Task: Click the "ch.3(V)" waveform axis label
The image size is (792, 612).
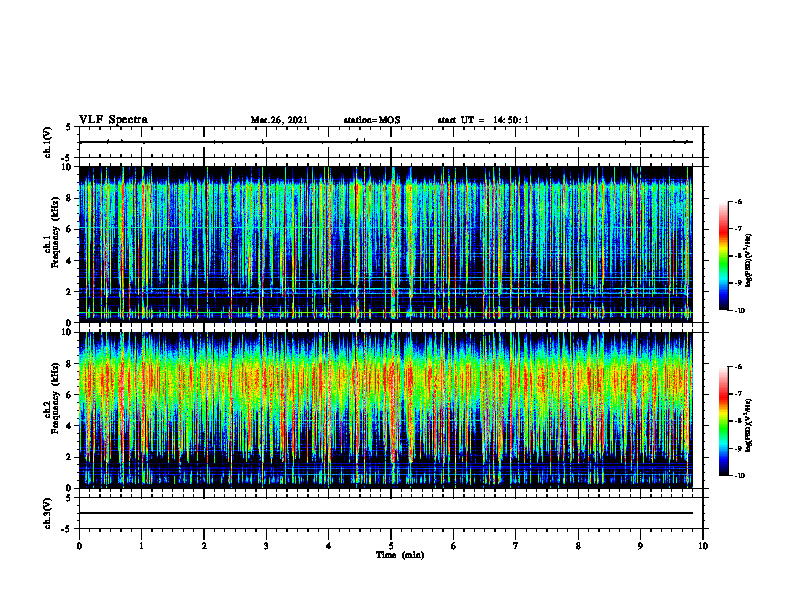Action: coord(48,513)
